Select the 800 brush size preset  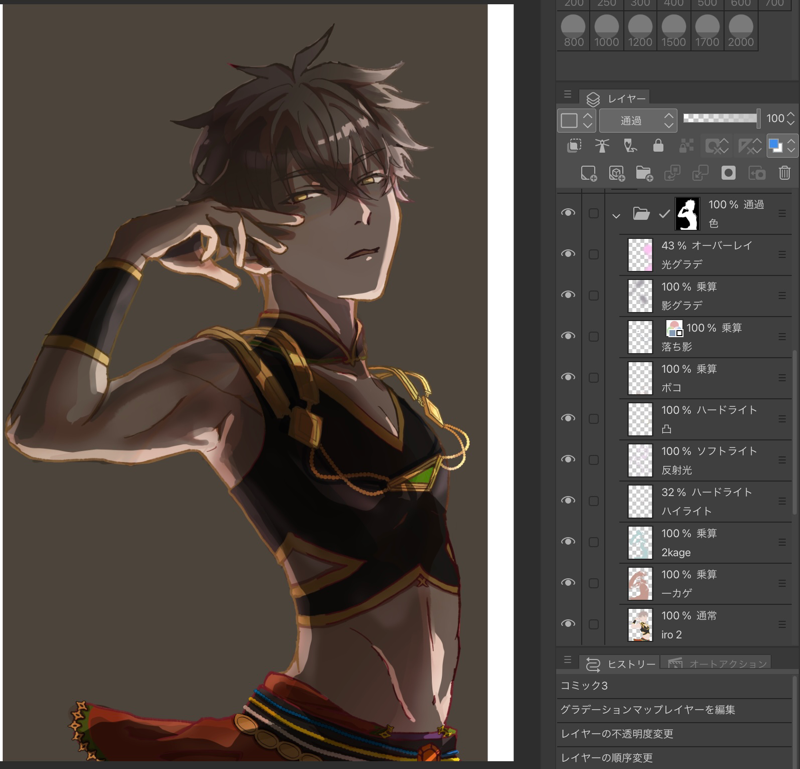click(573, 32)
